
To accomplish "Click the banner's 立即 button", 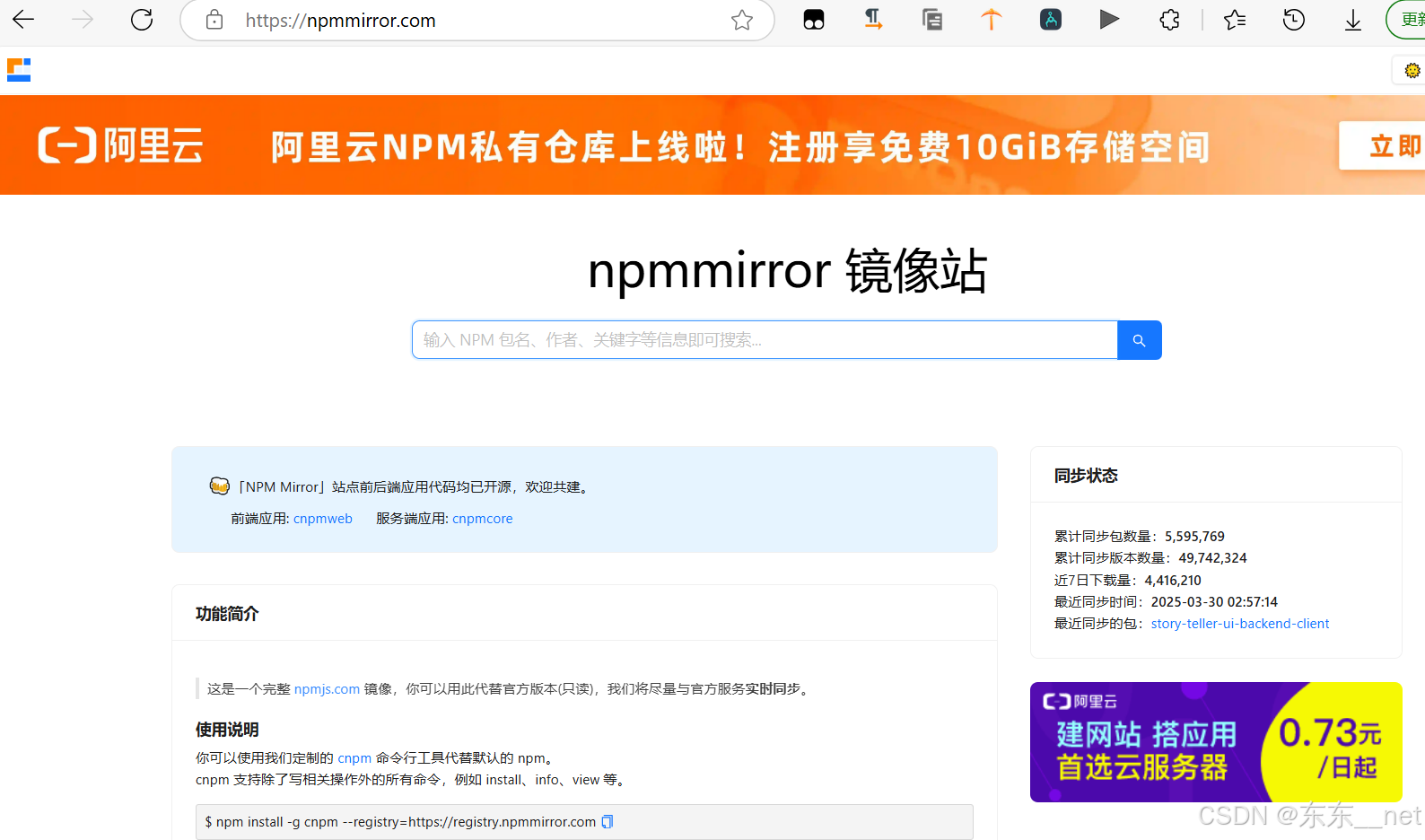I will pyautogui.click(x=1383, y=145).
